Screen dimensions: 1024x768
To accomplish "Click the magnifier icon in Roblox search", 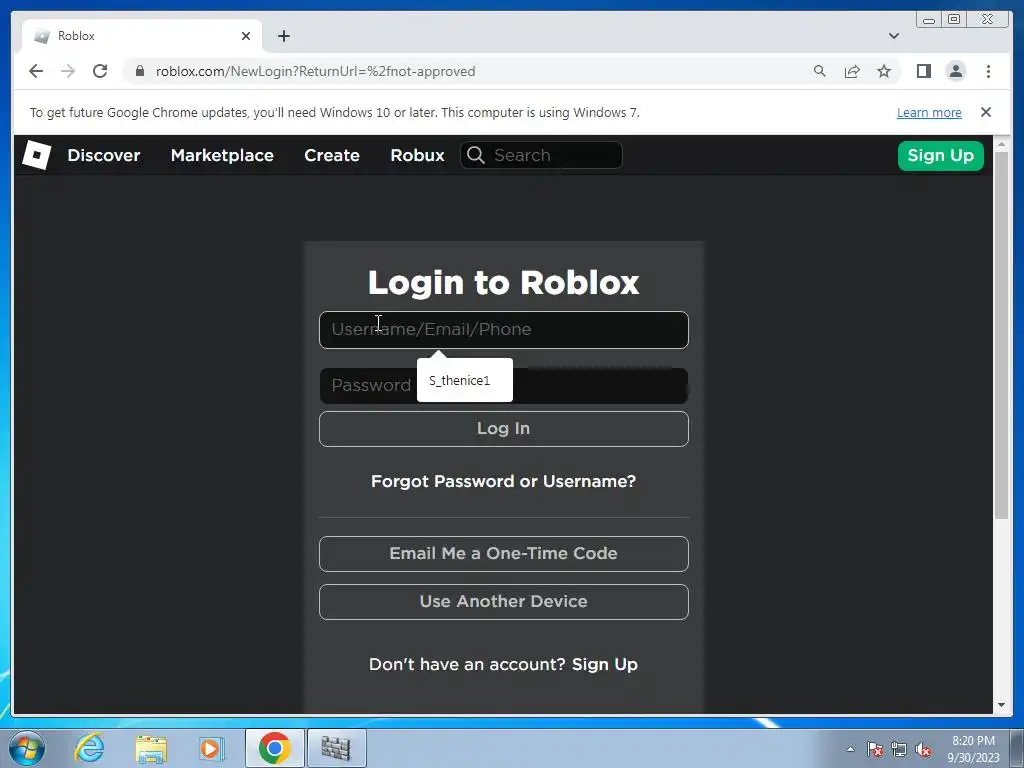I will [x=476, y=155].
